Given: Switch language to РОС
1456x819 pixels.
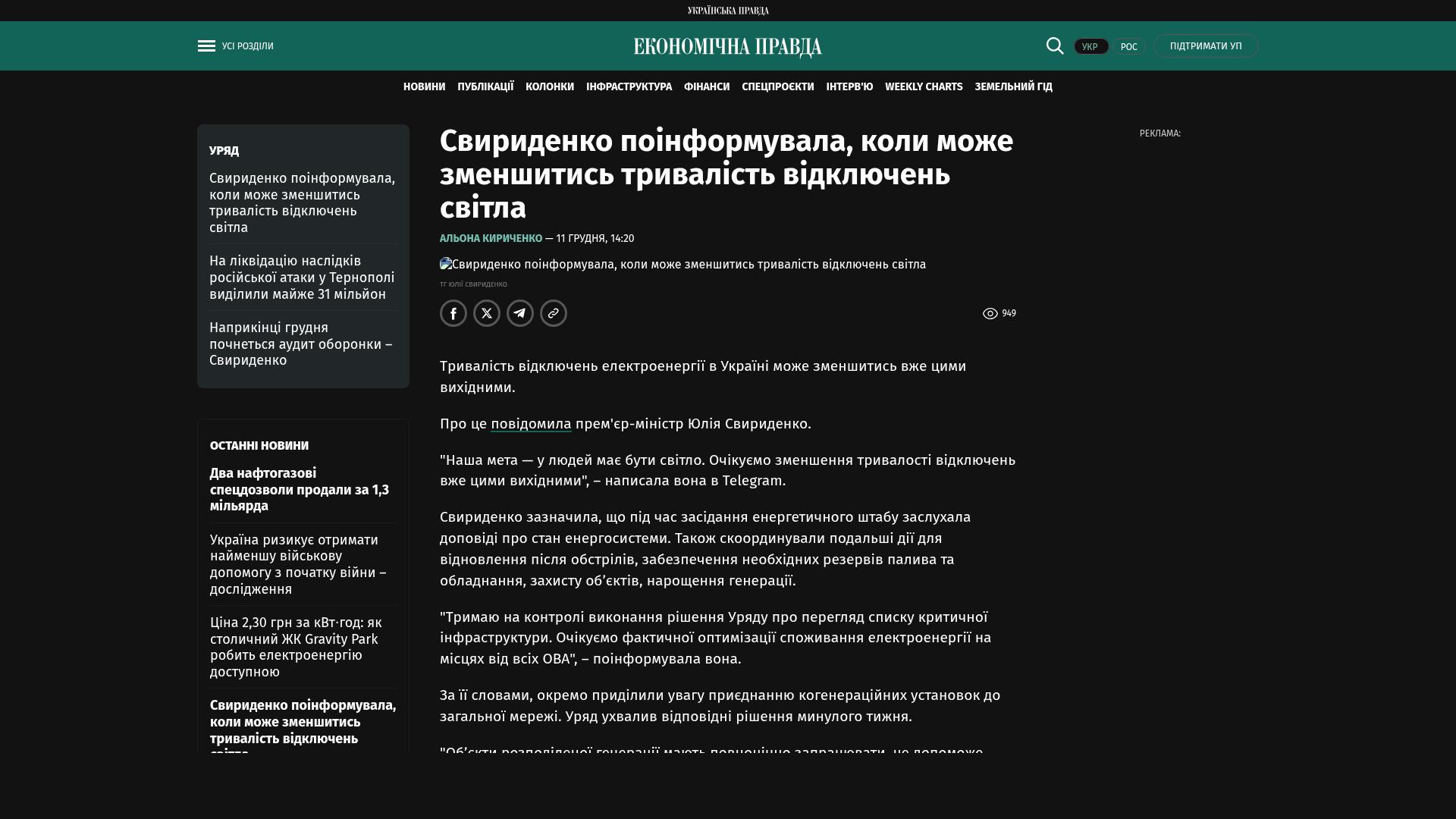Looking at the screenshot, I should [1128, 47].
